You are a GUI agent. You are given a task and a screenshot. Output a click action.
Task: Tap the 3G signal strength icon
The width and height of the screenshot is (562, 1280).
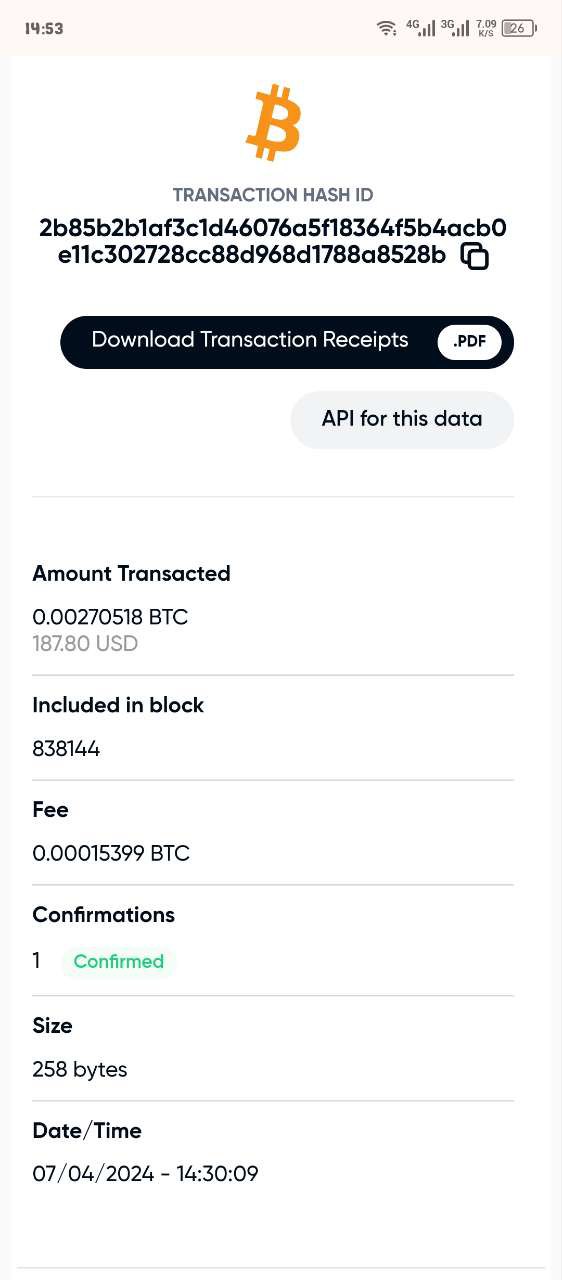[455, 27]
